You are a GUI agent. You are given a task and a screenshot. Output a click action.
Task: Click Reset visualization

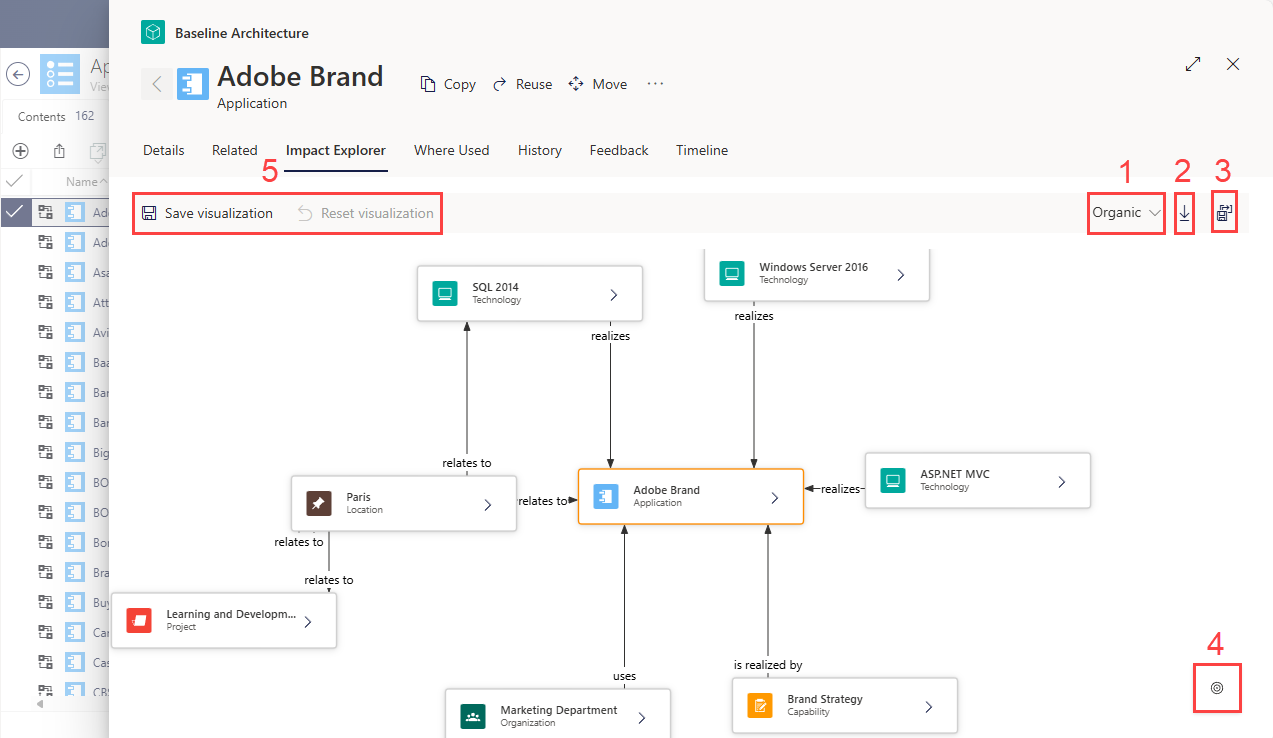(x=366, y=213)
